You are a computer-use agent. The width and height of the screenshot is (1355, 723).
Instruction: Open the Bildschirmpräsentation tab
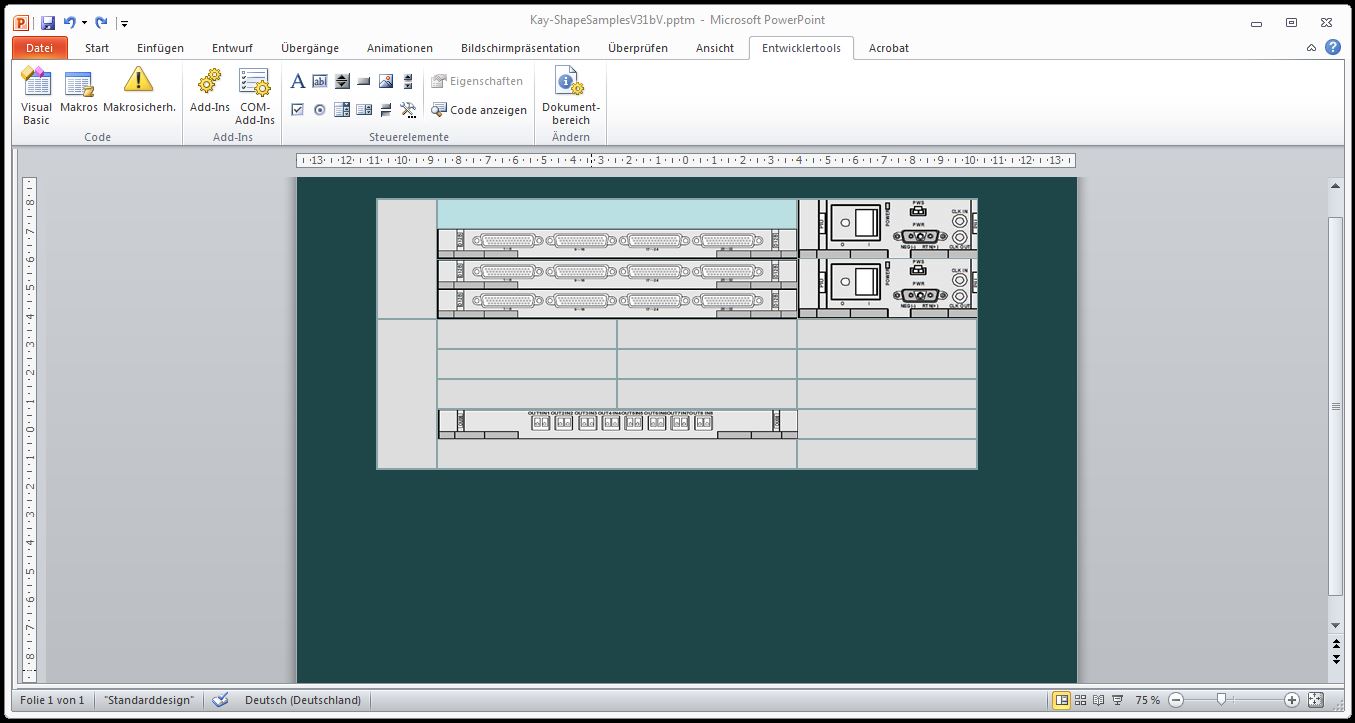pos(520,48)
